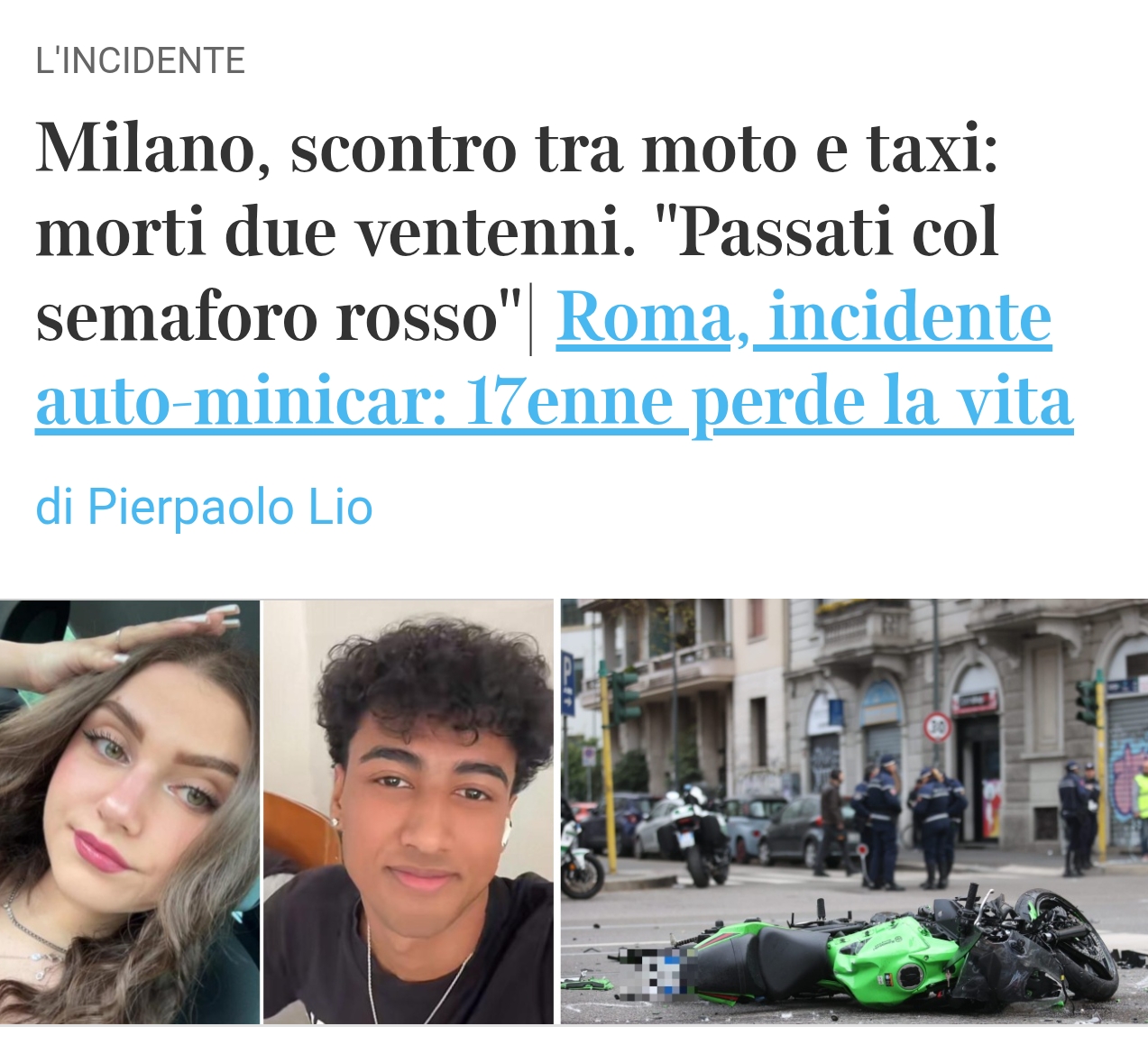The height and width of the screenshot is (1063, 1148).
Task: Open the "Roma, incidente" related article link
Action: [x=804, y=318]
